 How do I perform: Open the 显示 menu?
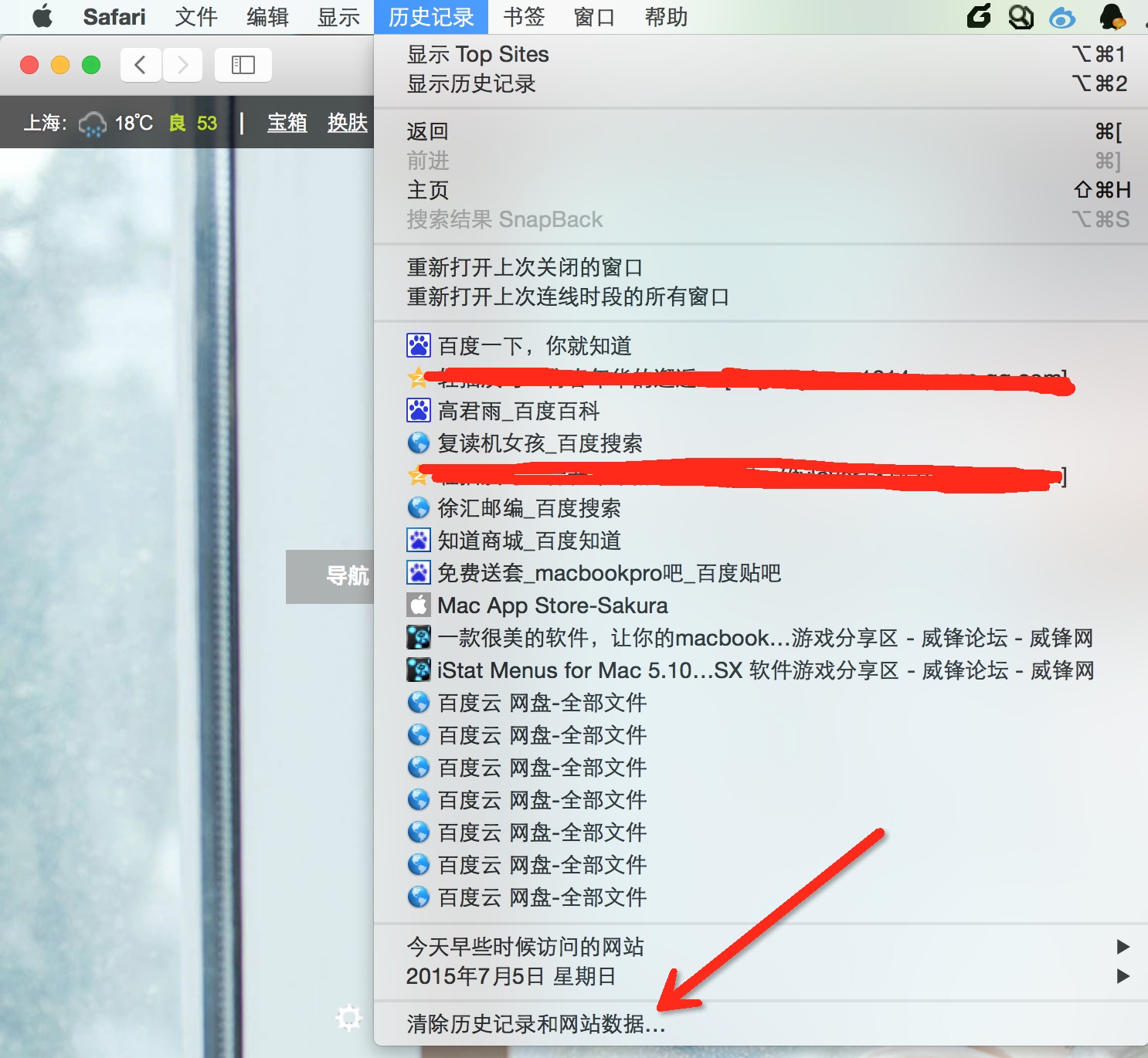[338, 16]
